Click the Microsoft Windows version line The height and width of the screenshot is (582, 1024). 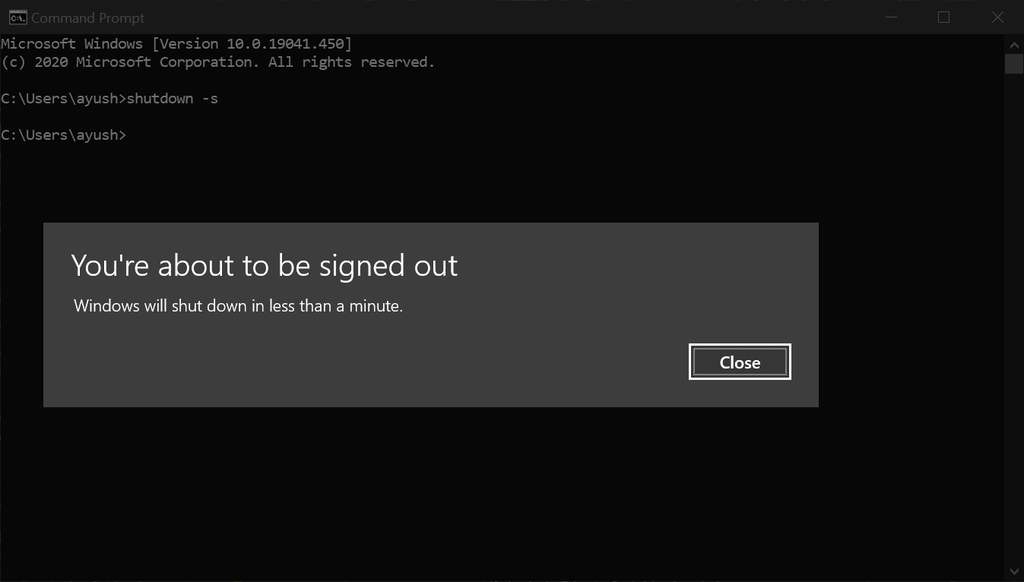click(x=176, y=44)
